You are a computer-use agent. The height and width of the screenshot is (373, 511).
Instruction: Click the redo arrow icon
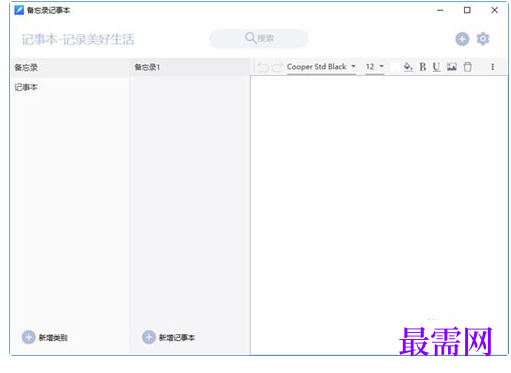coord(277,67)
